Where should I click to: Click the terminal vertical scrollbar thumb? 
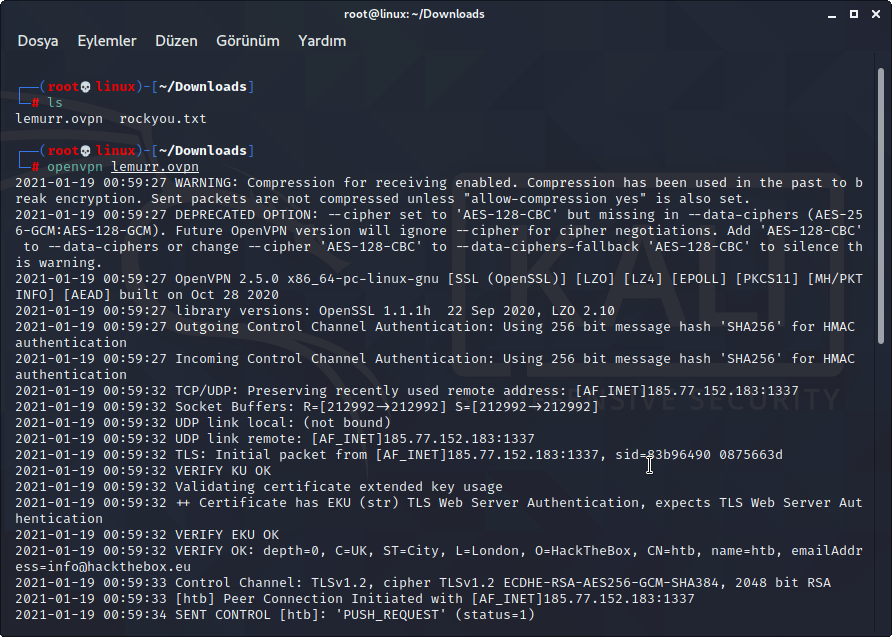coord(881,205)
